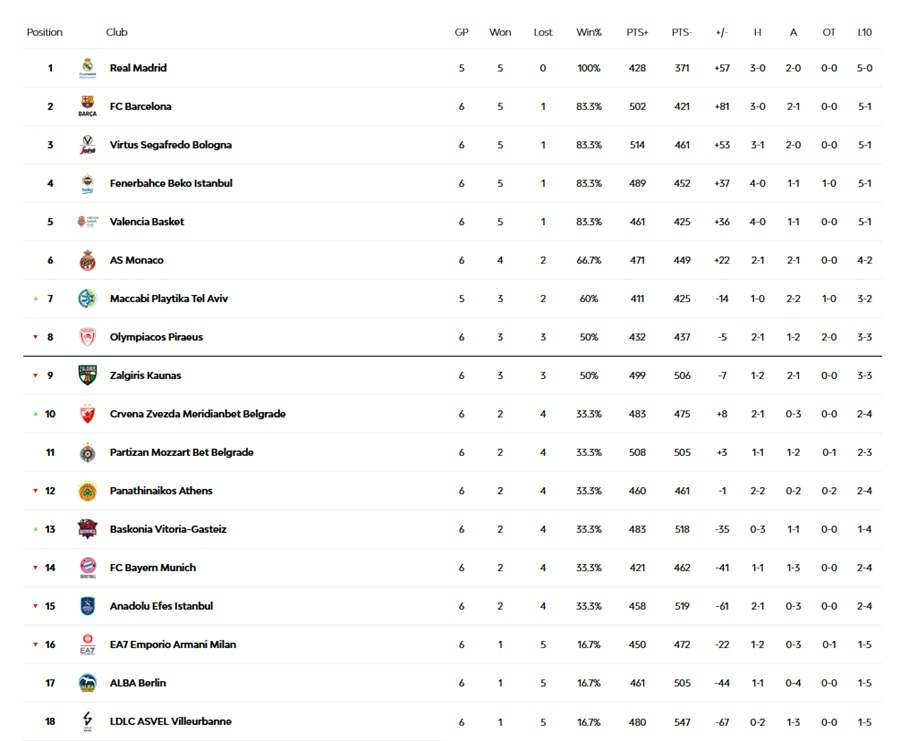Click the Position column header
The height and width of the screenshot is (741, 900).
(x=45, y=32)
